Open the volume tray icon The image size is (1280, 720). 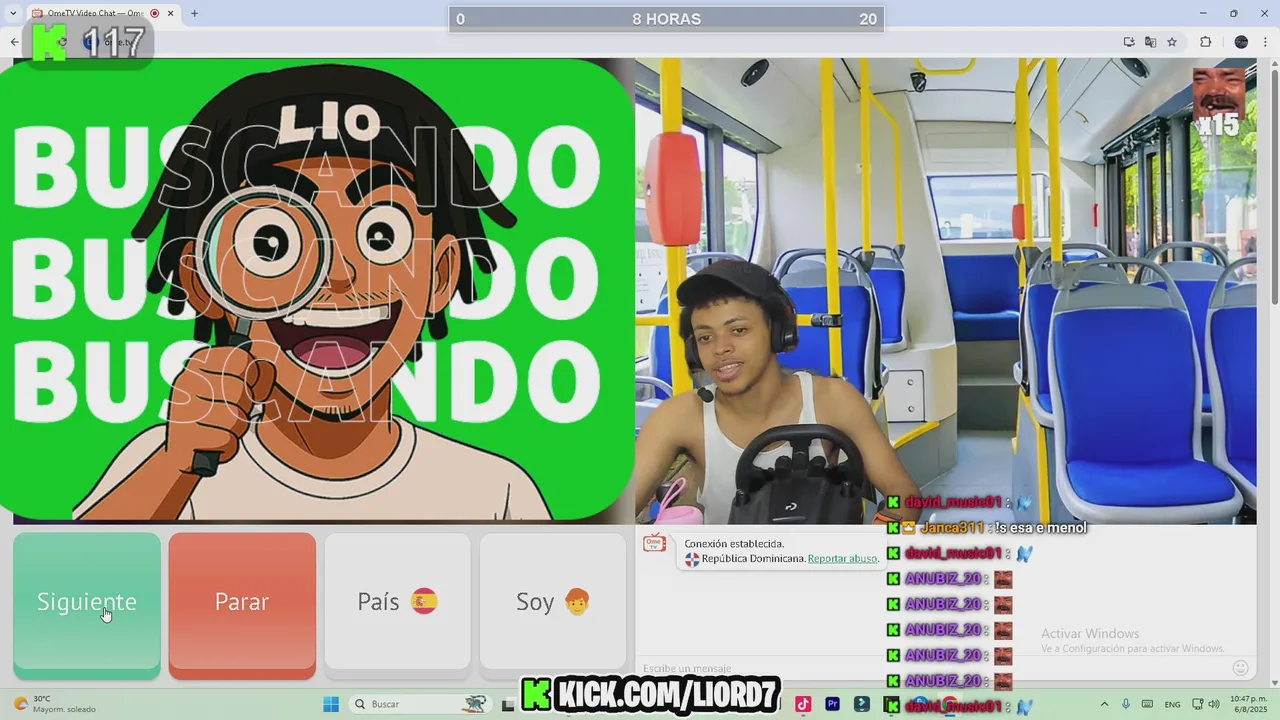(x=1213, y=704)
